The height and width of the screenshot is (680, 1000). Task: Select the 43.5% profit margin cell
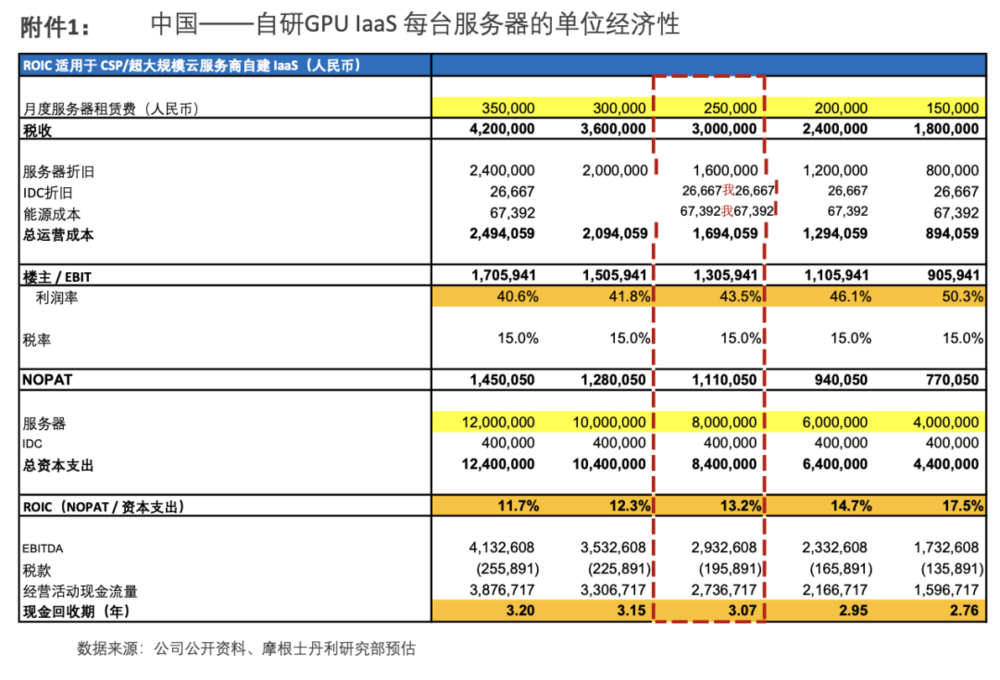click(x=740, y=297)
